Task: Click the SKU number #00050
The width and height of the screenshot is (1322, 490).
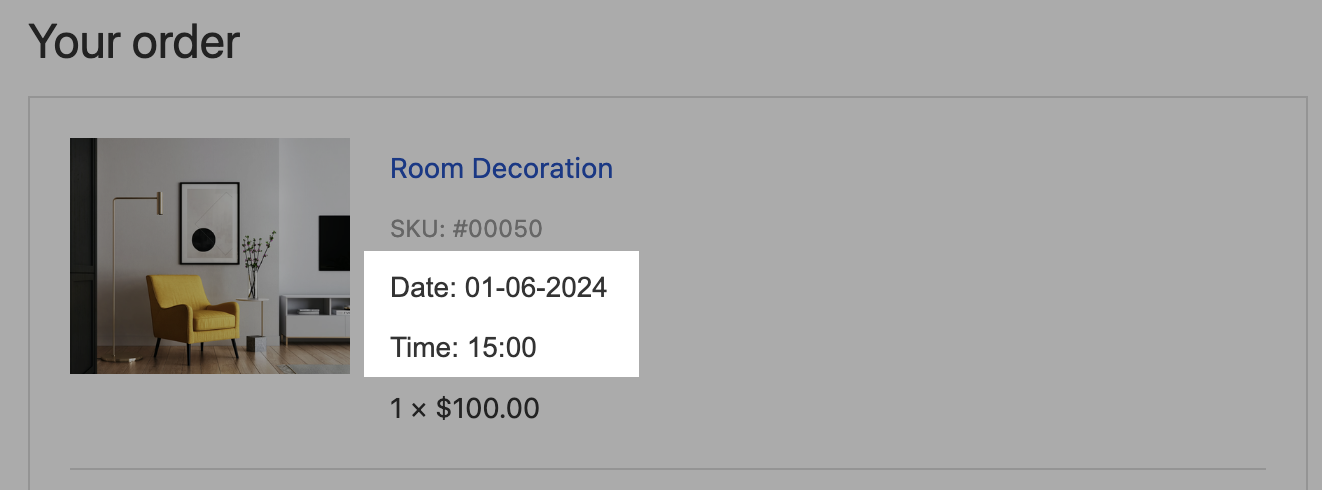Action: click(x=497, y=229)
